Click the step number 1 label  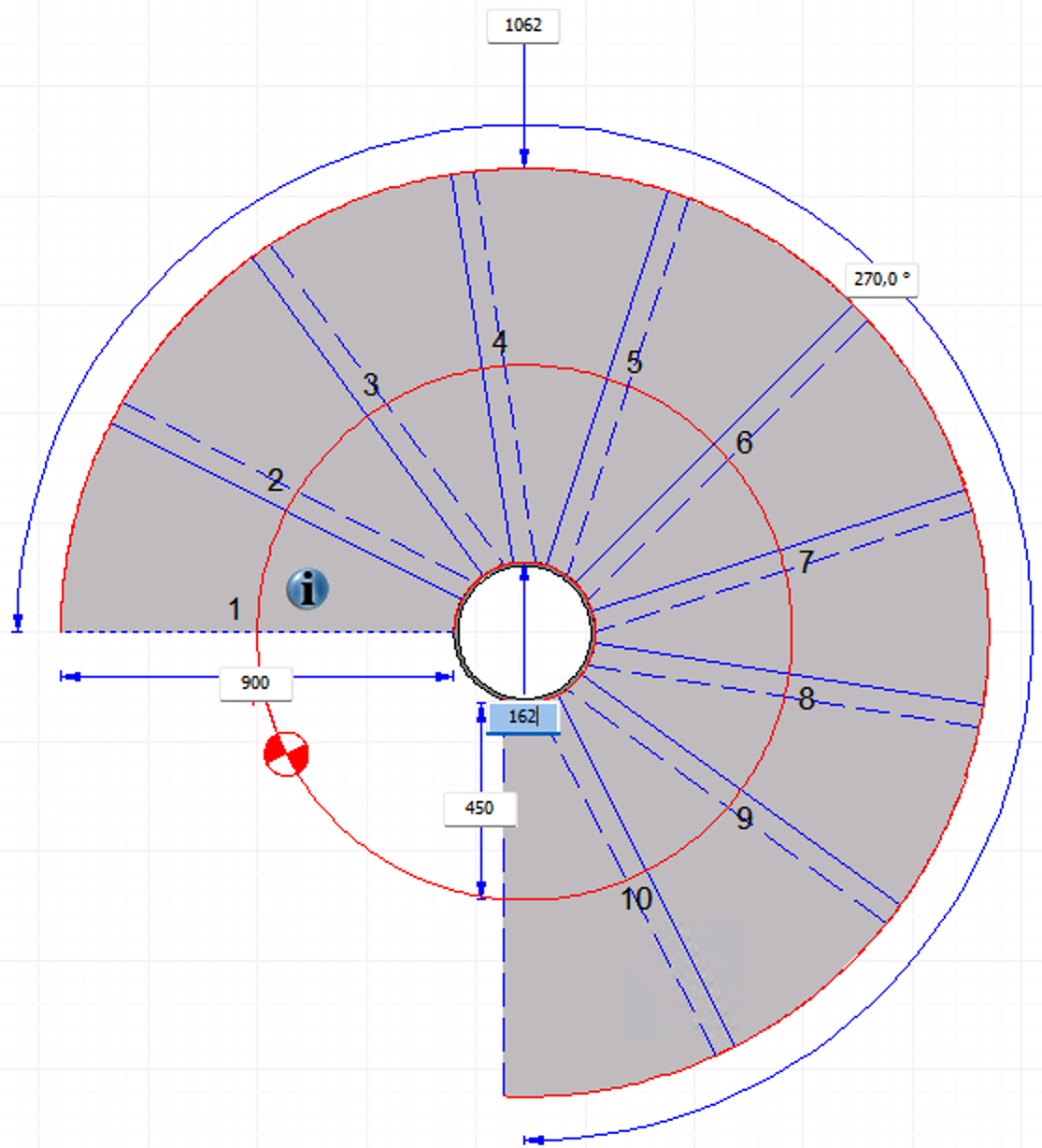point(235,610)
